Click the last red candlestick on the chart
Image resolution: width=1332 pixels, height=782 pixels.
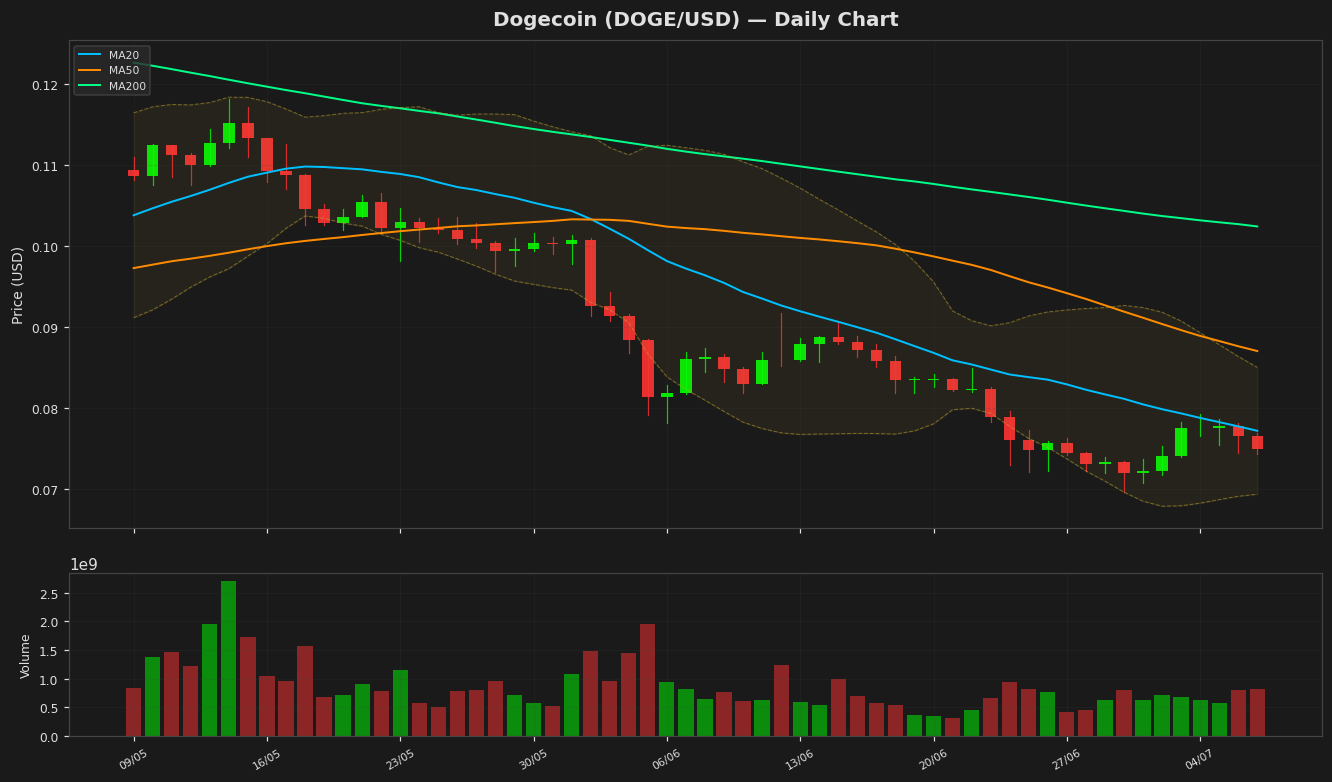coord(1257,442)
